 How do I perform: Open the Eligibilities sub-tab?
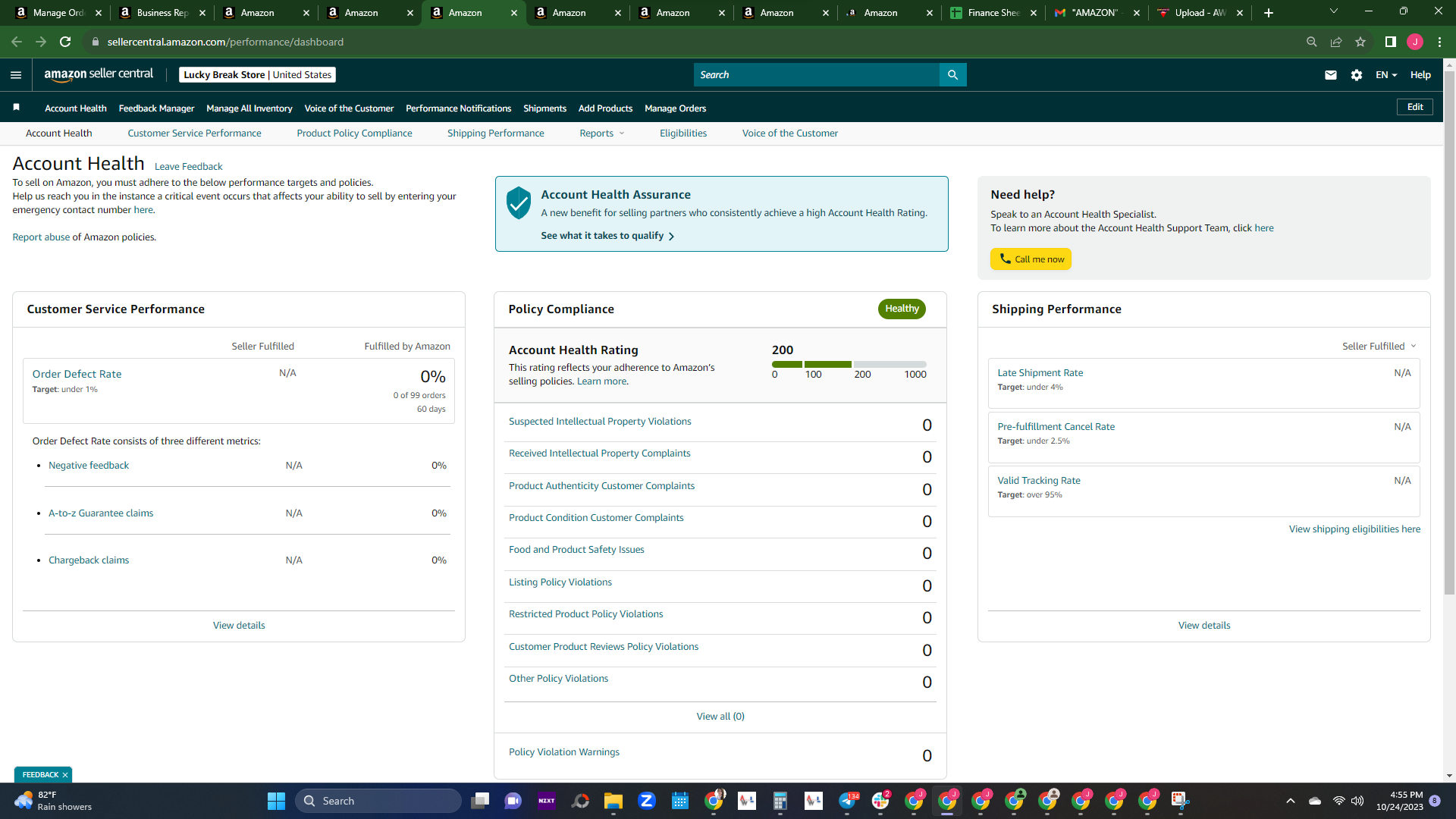[x=682, y=133]
